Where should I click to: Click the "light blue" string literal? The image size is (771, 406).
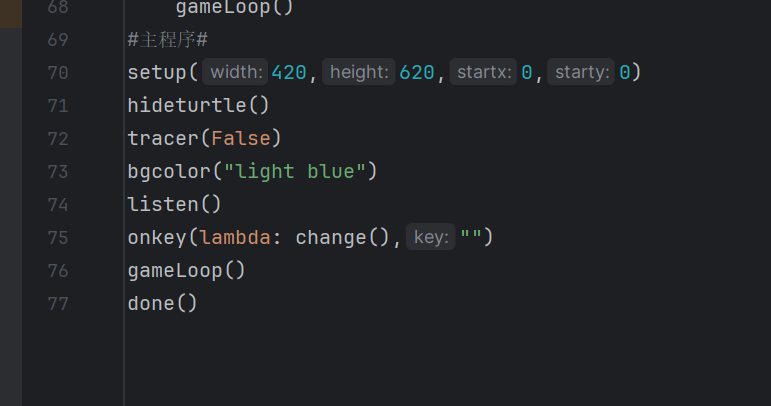[295, 172]
